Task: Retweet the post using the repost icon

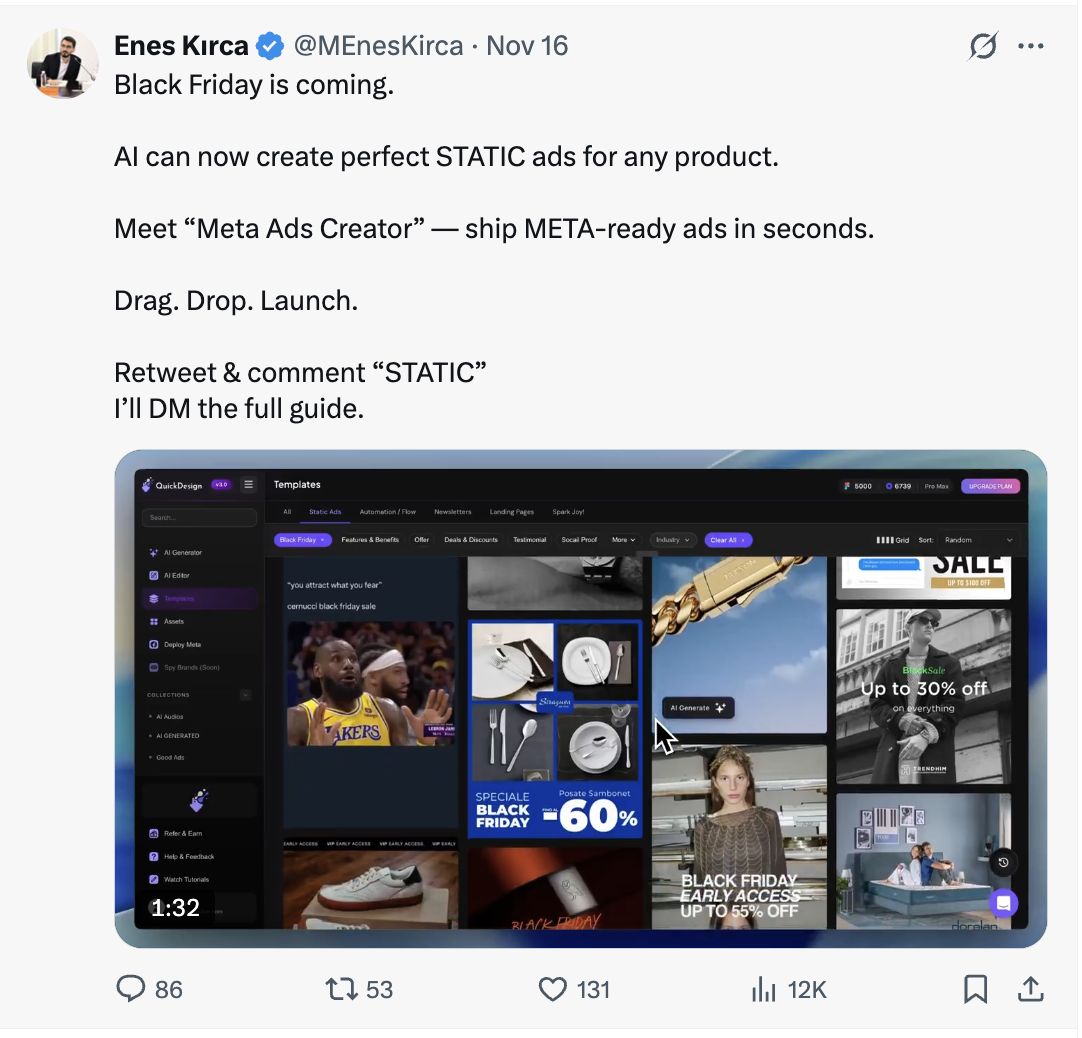Action: point(341,989)
